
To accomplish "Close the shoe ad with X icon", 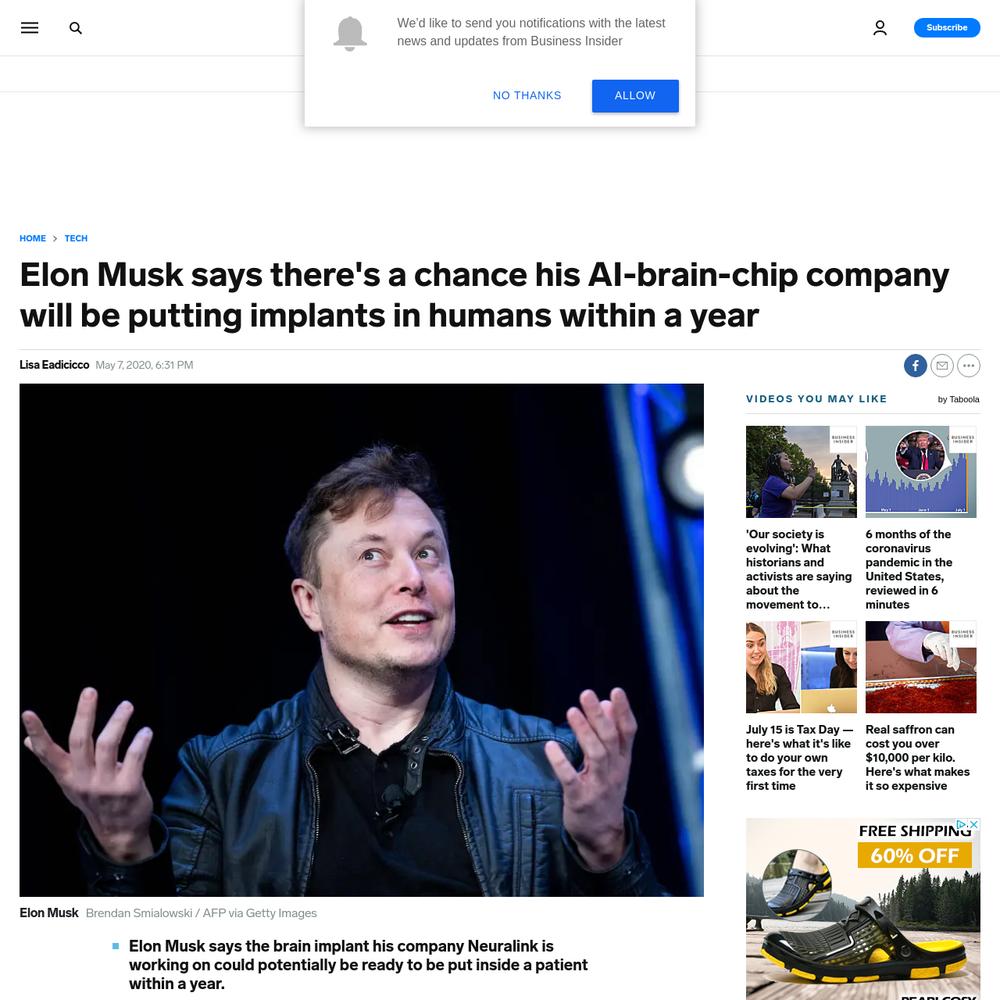I will [974, 824].
